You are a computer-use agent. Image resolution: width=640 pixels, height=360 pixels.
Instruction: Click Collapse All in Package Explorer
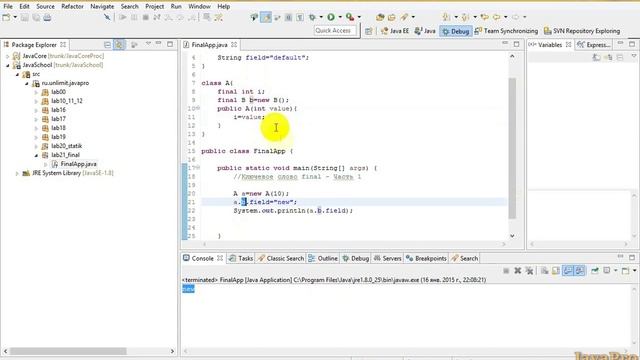click(x=107, y=44)
